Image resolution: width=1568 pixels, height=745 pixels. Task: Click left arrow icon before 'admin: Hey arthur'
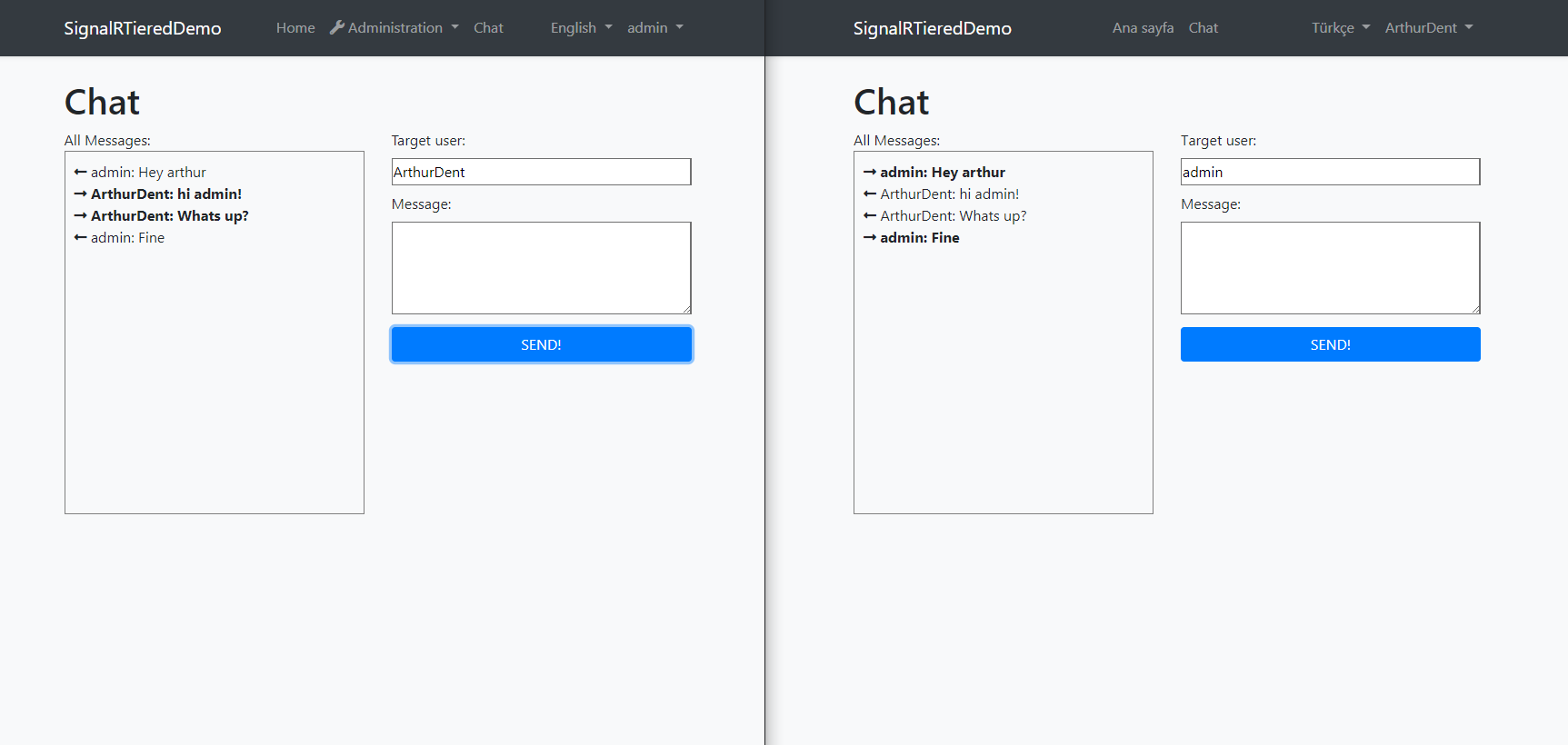(80, 172)
